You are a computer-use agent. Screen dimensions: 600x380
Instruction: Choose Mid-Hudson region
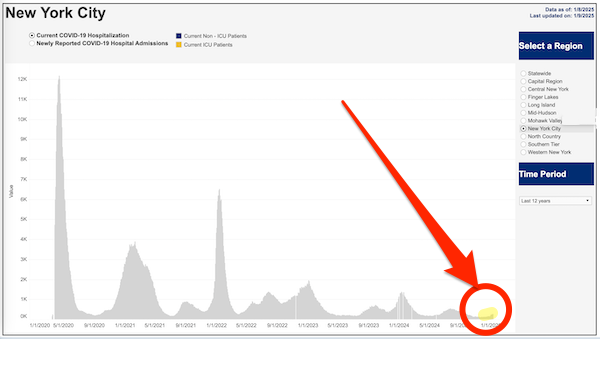coord(523,113)
